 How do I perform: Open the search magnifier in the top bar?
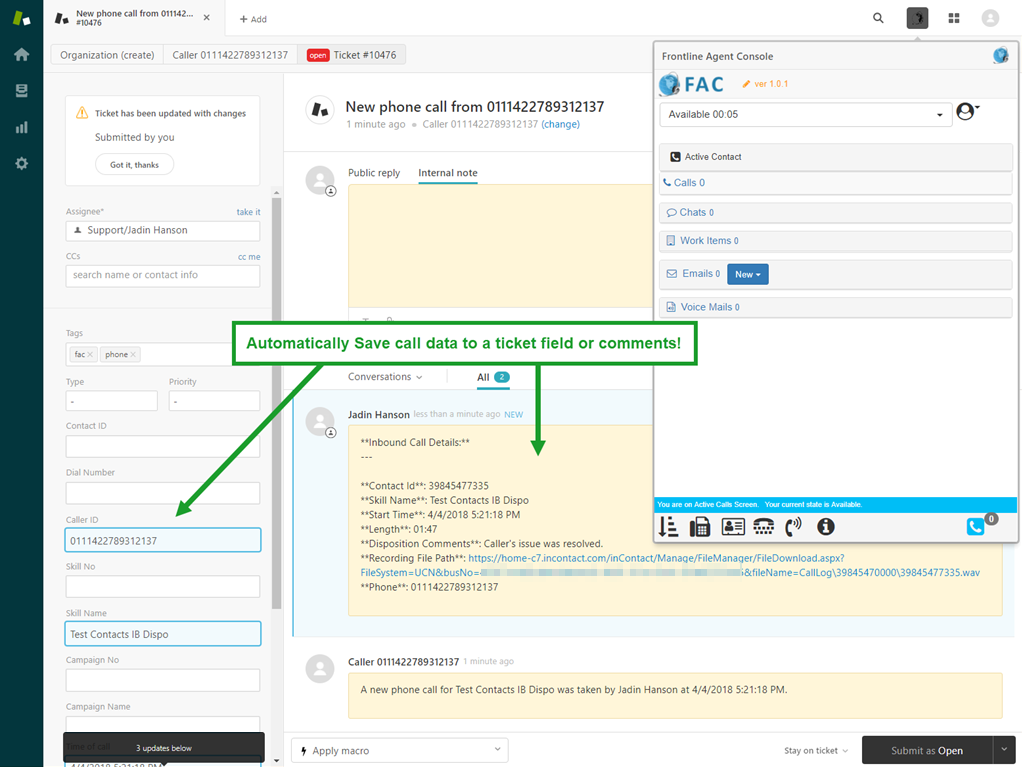(878, 18)
